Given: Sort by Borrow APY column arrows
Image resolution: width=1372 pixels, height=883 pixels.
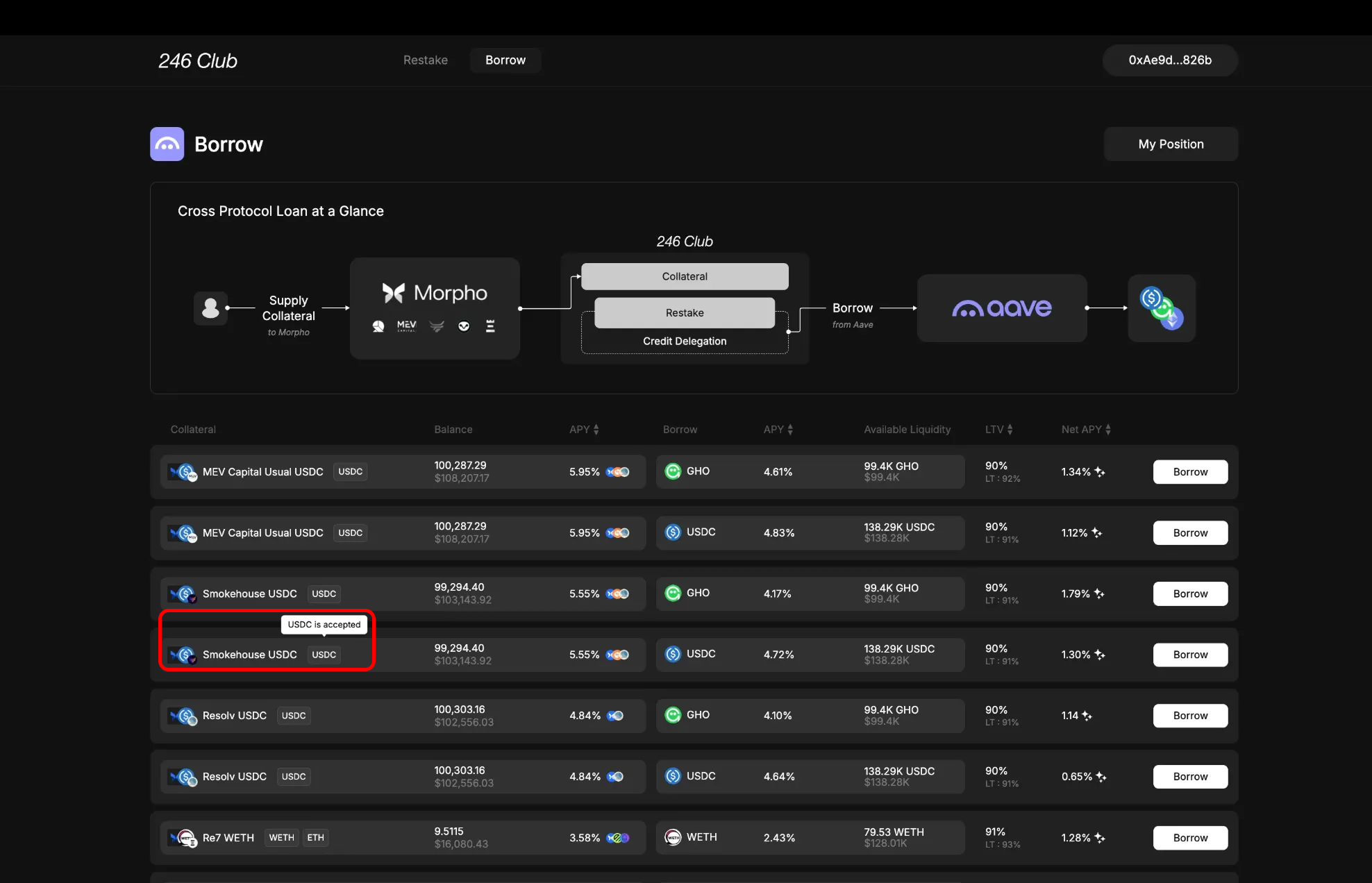Looking at the screenshot, I should pos(790,430).
